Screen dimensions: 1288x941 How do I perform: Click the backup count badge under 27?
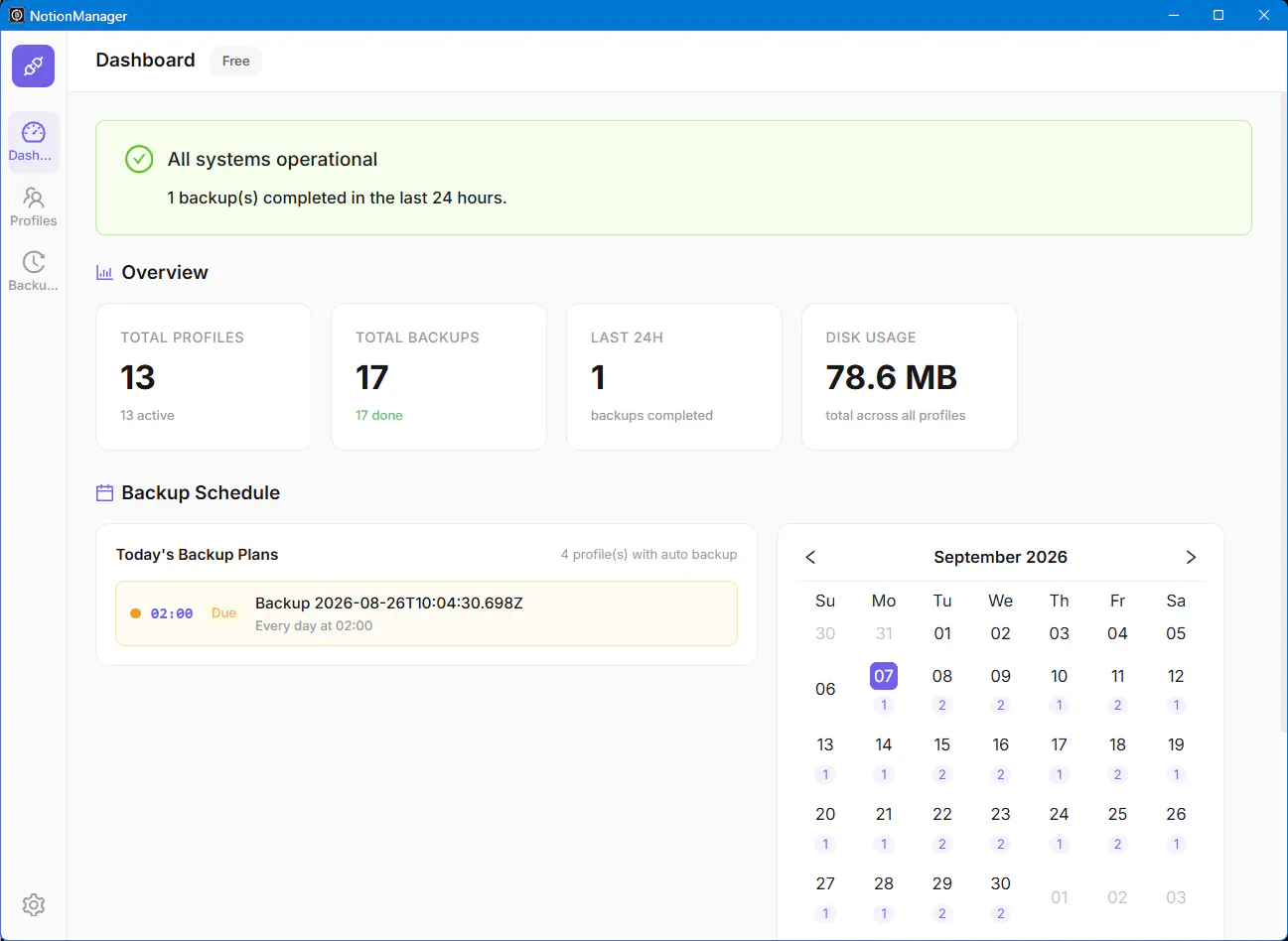[825, 913]
